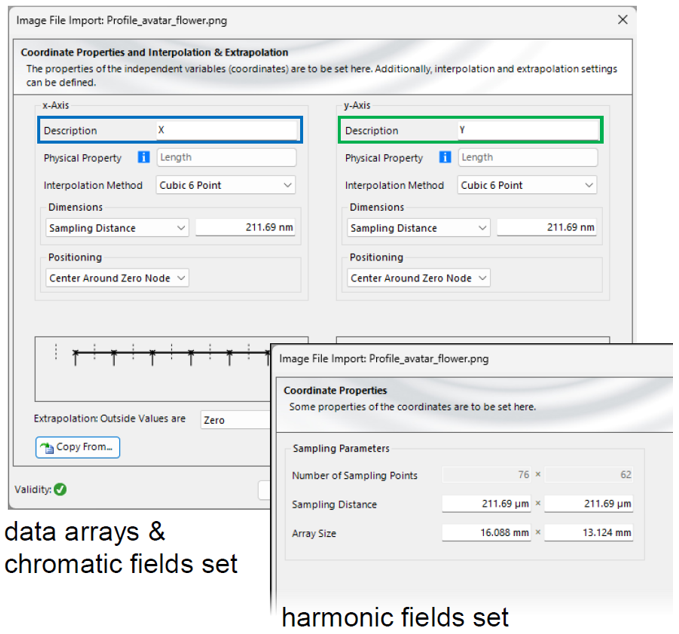Click first Sampling Distance field 211.69 µm
Viewport: 679px width, 634px height.
pyautogui.click(x=486, y=504)
